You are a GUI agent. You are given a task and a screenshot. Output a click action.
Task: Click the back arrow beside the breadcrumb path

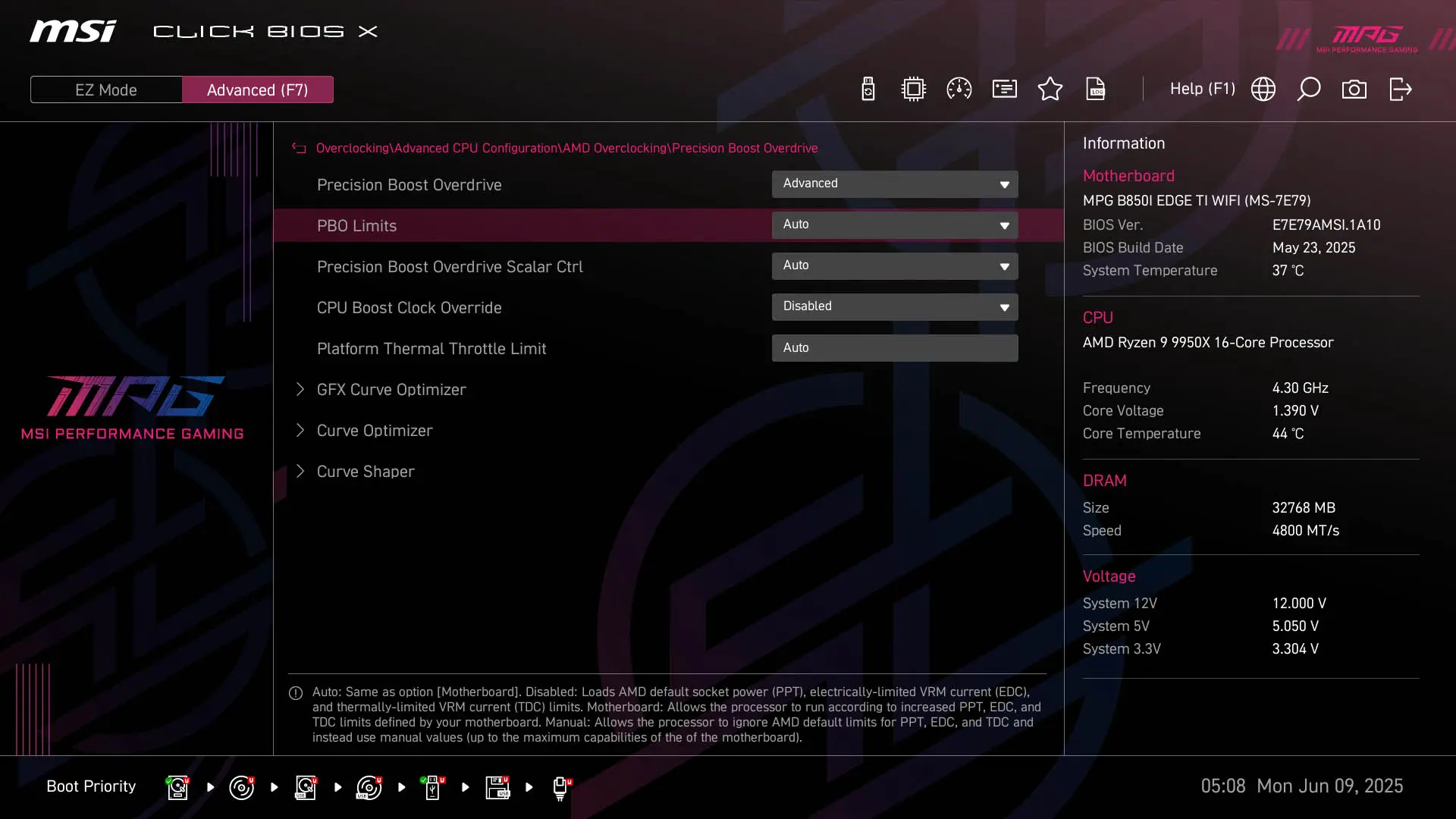(x=299, y=148)
